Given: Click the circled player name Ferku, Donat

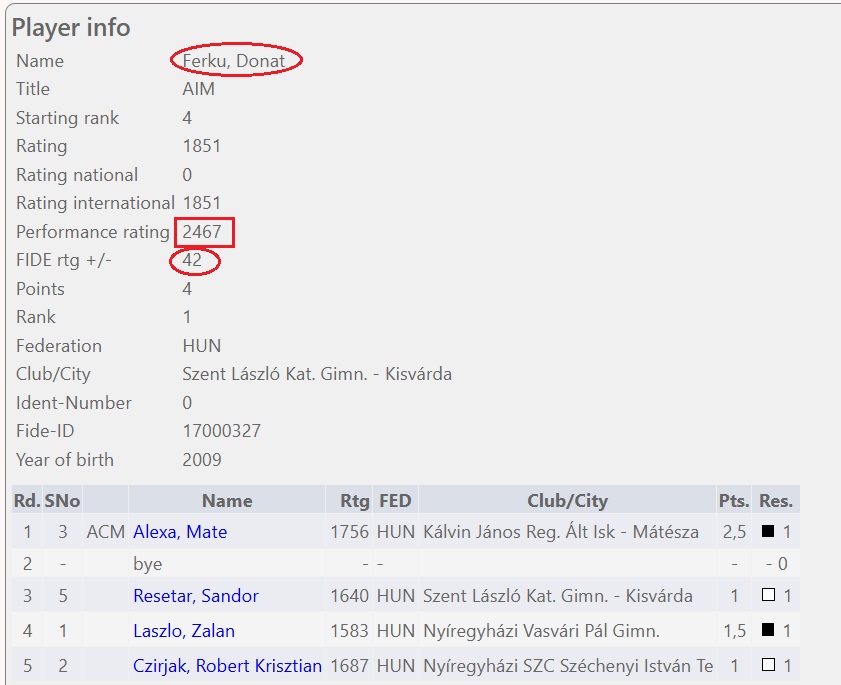Looking at the screenshot, I should pyautogui.click(x=234, y=61).
